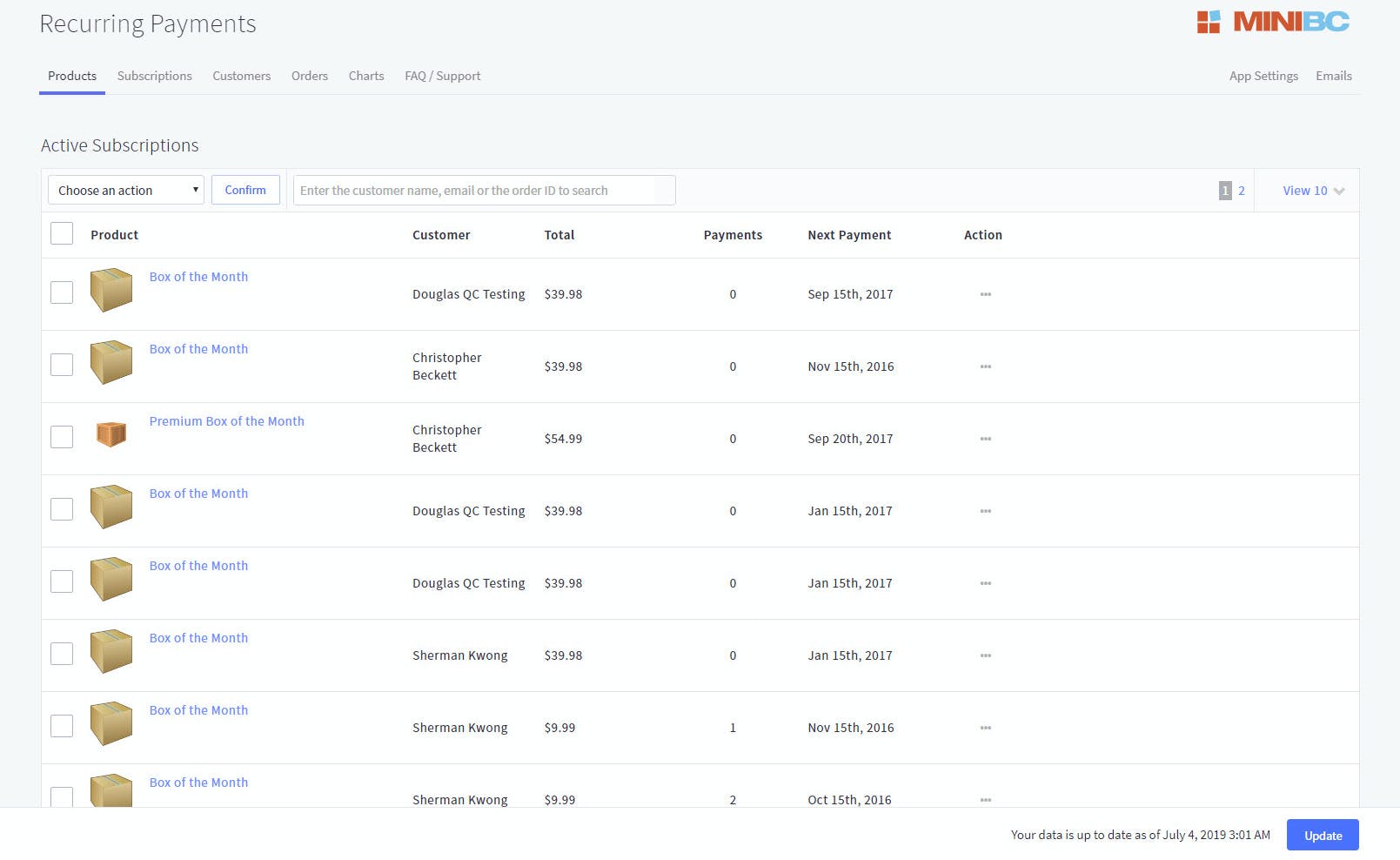Open actions menu for Sherman Kwong Nov 15th, 2016 row

coord(985,728)
